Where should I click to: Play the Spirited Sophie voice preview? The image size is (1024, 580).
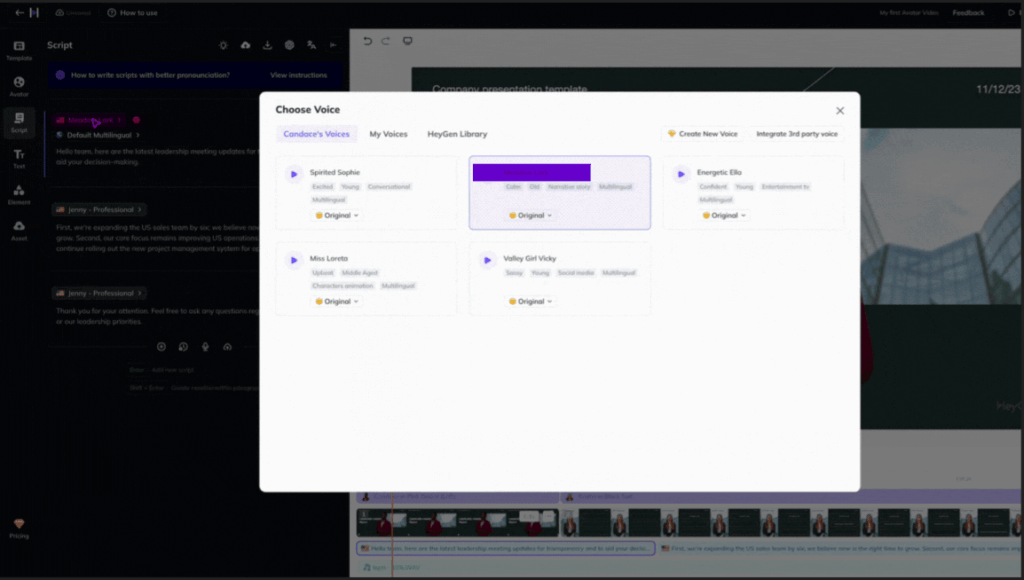tap(294, 174)
